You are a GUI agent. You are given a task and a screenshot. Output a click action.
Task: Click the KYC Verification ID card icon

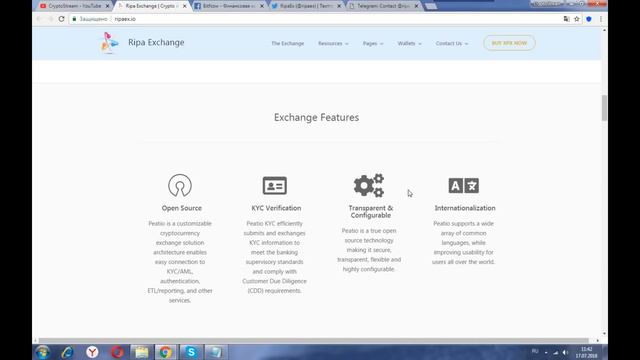click(275, 186)
